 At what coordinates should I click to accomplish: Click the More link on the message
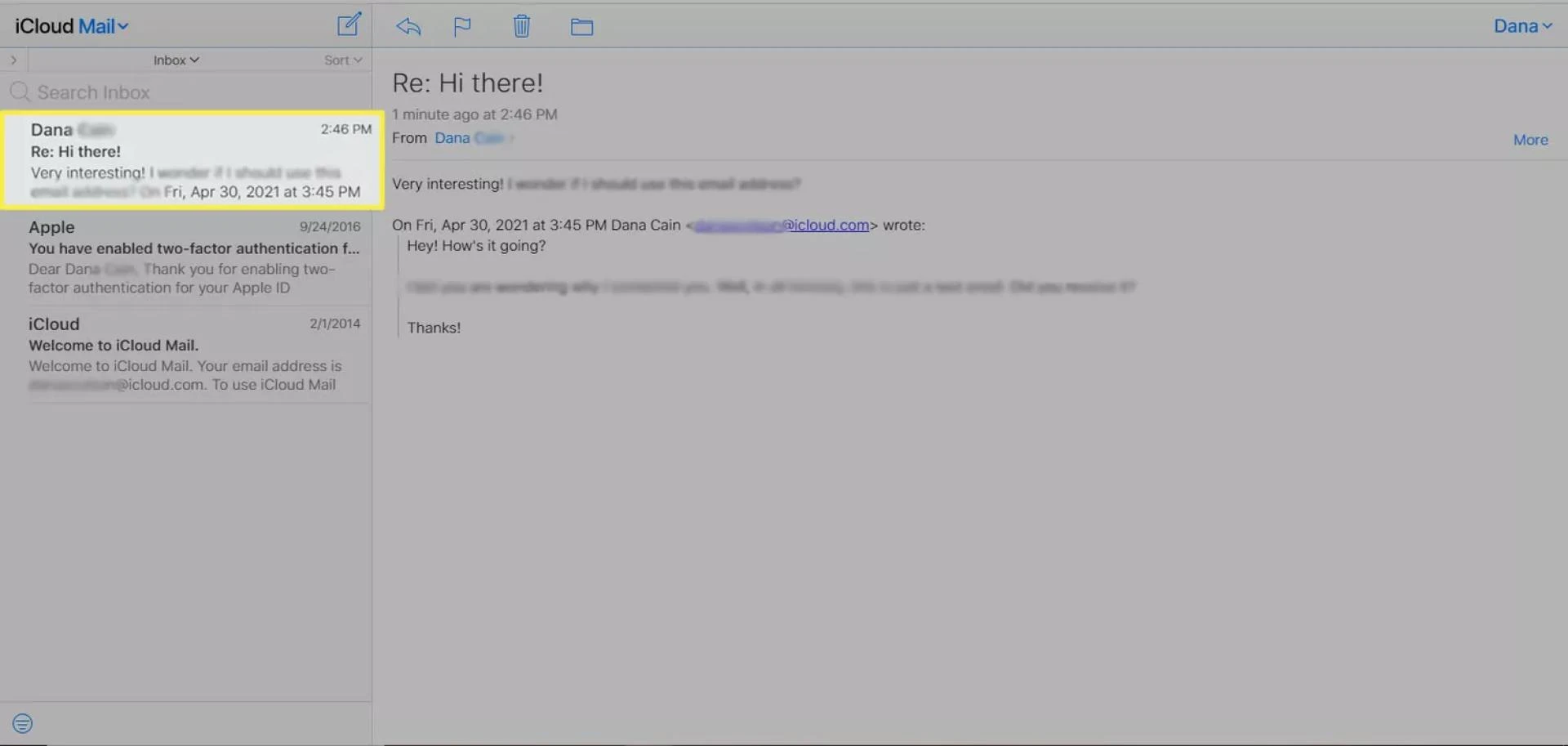click(x=1530, y=139)
